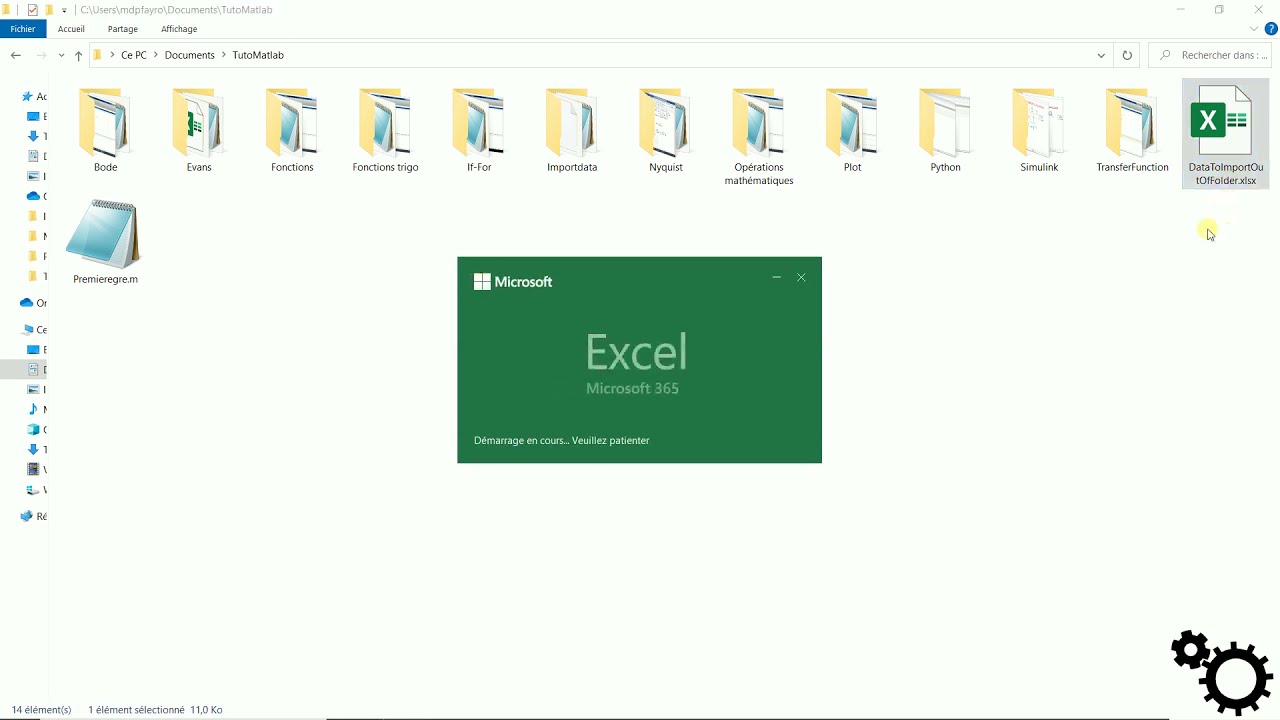Minimize the Excel splash screen
Screen dimensions: 1280x720
[x=776, y=277]
